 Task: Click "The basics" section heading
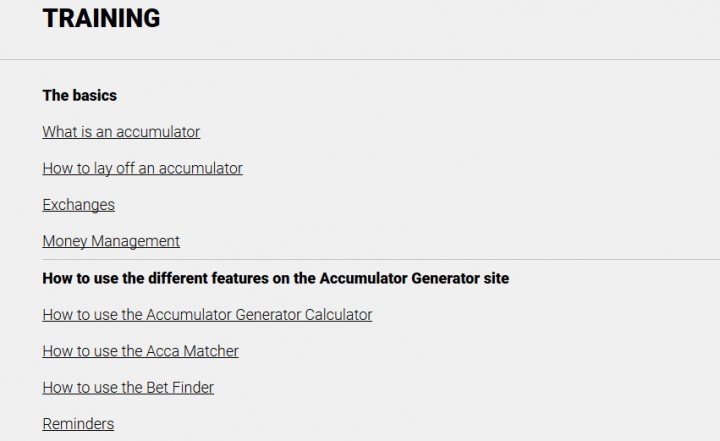click(x=79, y=96)
